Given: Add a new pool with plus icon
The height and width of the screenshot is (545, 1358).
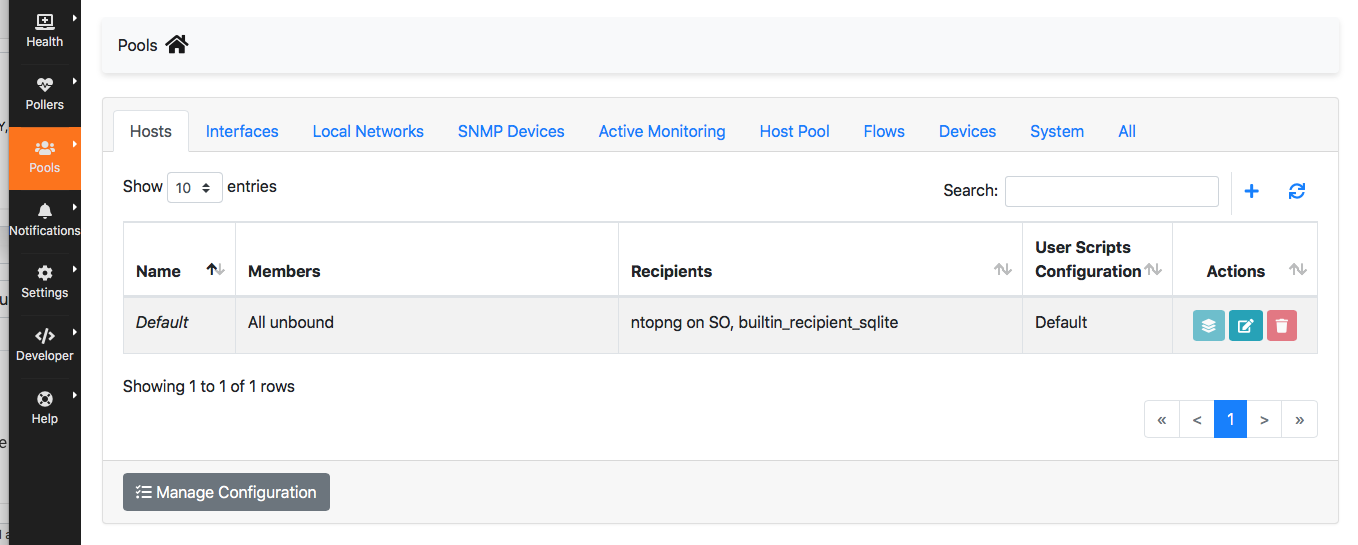Looking at the screenshot, I should click(x=1251, y=191).
